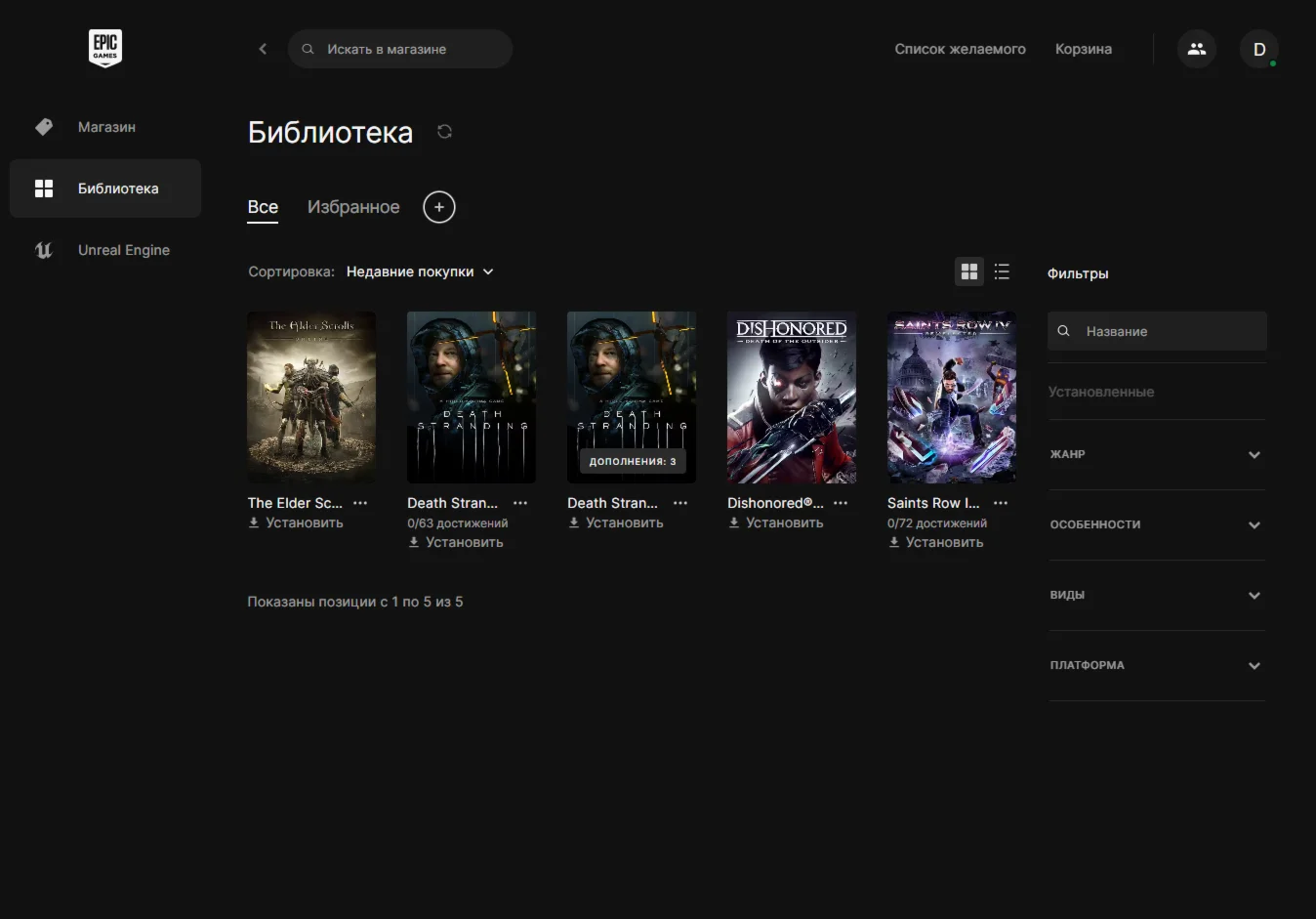The height and width of the screenshot is (919, 1316).
Task: Select the Избранное tab
Action: 353,207
